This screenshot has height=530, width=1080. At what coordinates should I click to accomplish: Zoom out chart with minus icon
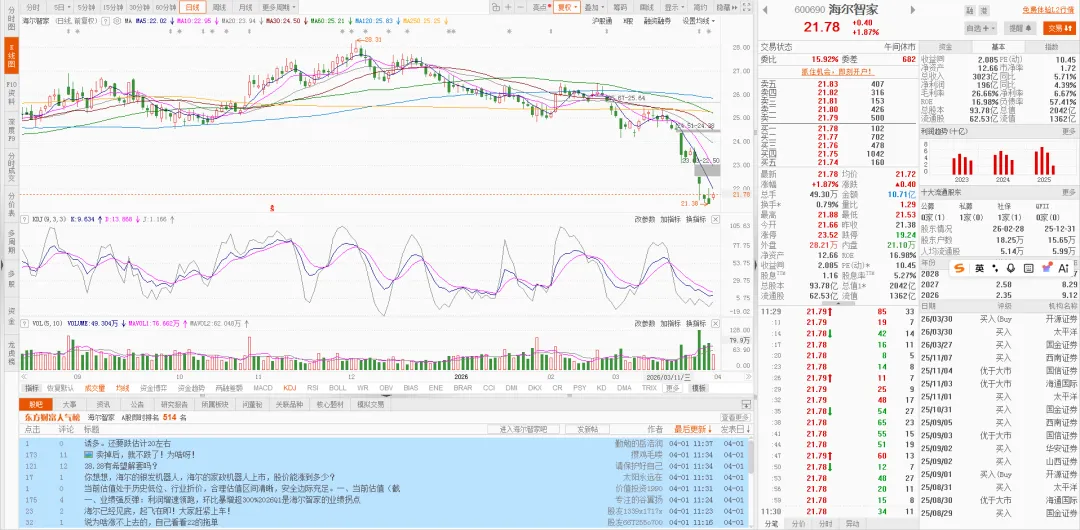point(521,7)
